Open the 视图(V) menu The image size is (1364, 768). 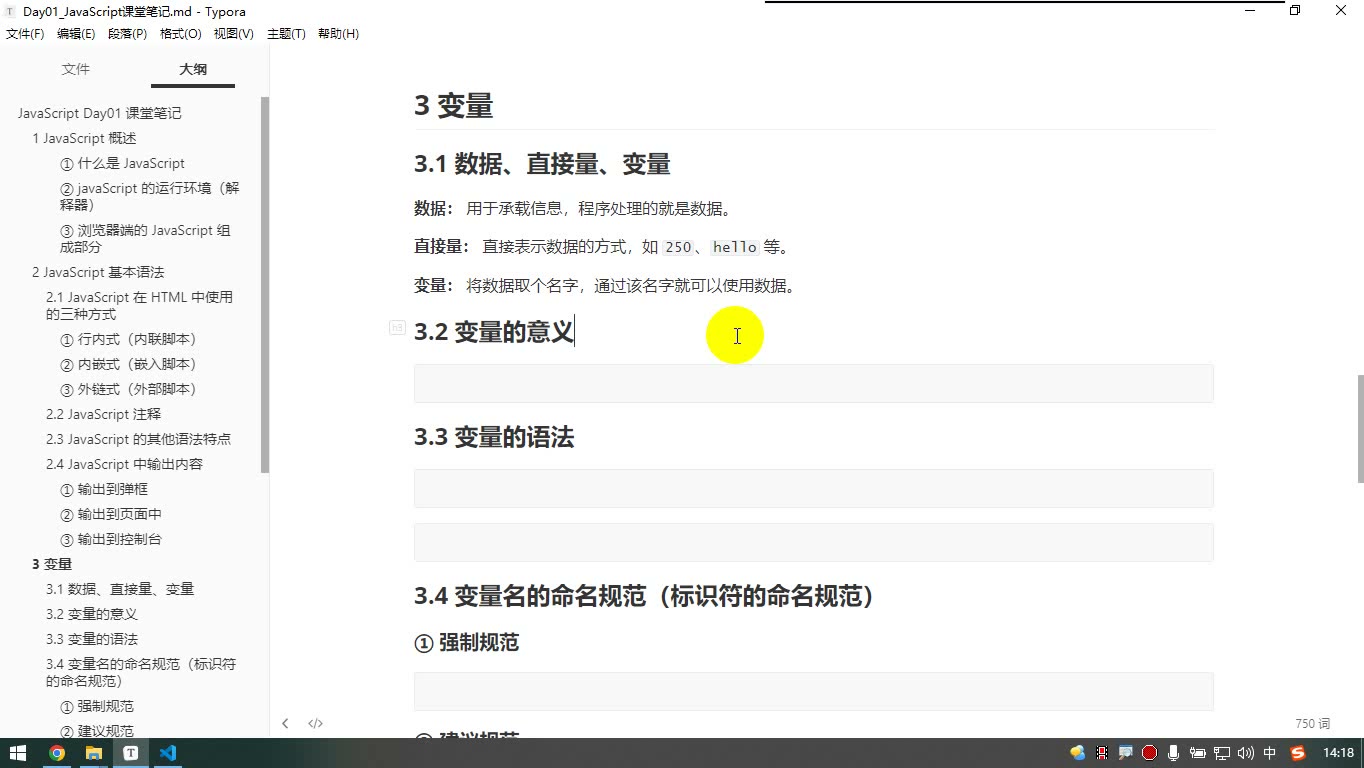(234, 34)
